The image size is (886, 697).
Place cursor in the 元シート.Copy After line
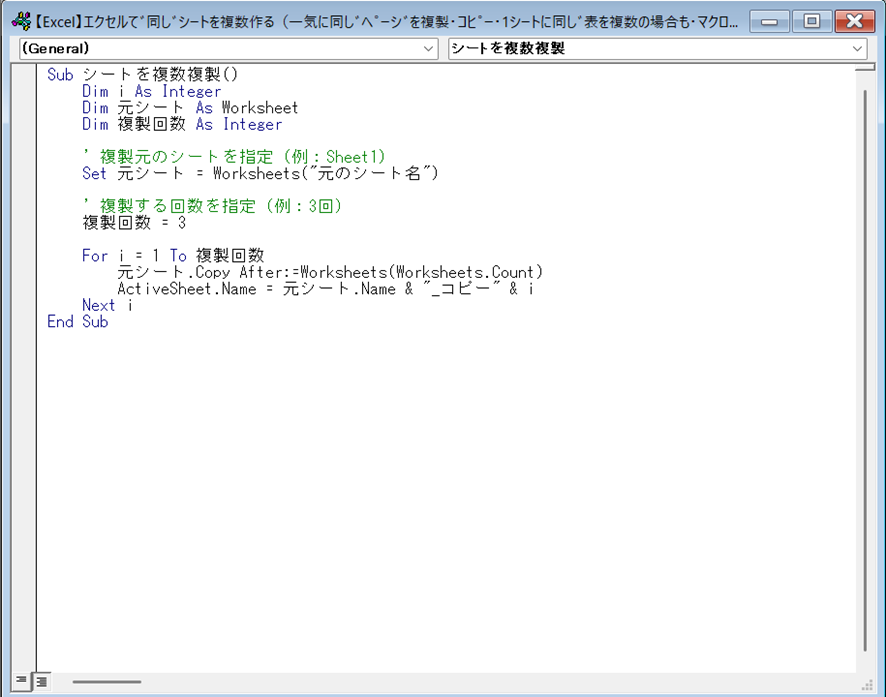pos(330,272)
